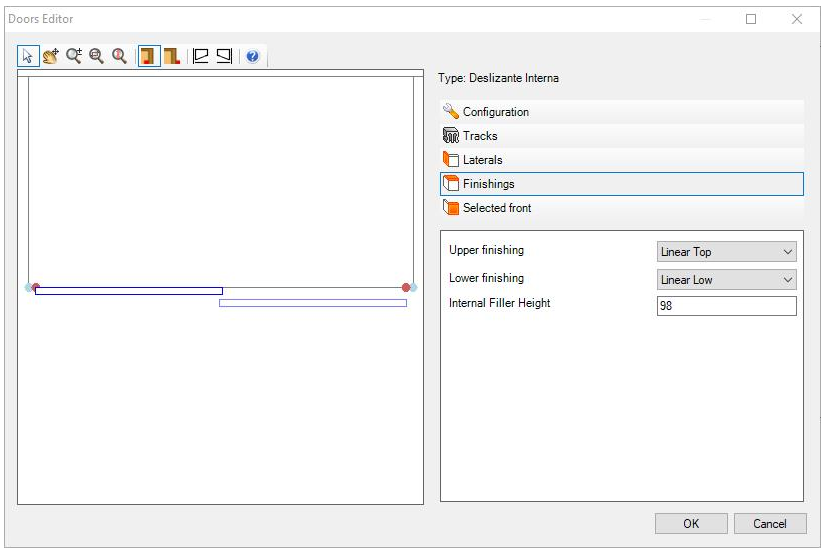Click the red dot at left door end
Image resolution: width=828 pixels, height=558 pixels.
[x=35, y=287]
